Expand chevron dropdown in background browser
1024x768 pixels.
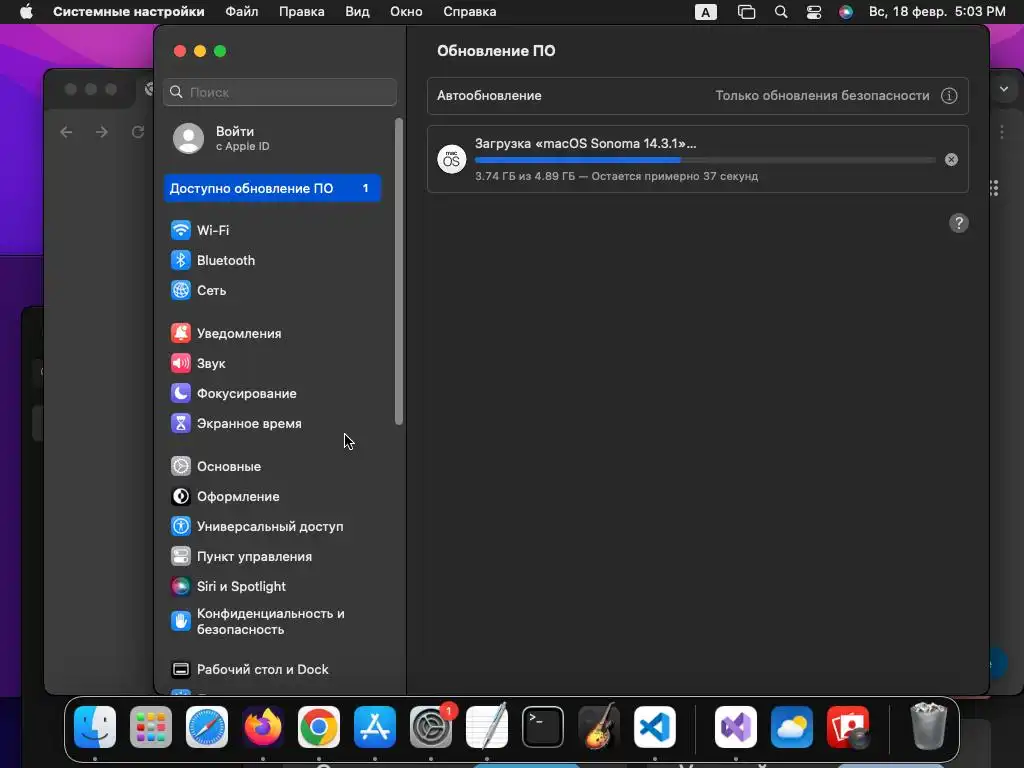click(1004, 89)
